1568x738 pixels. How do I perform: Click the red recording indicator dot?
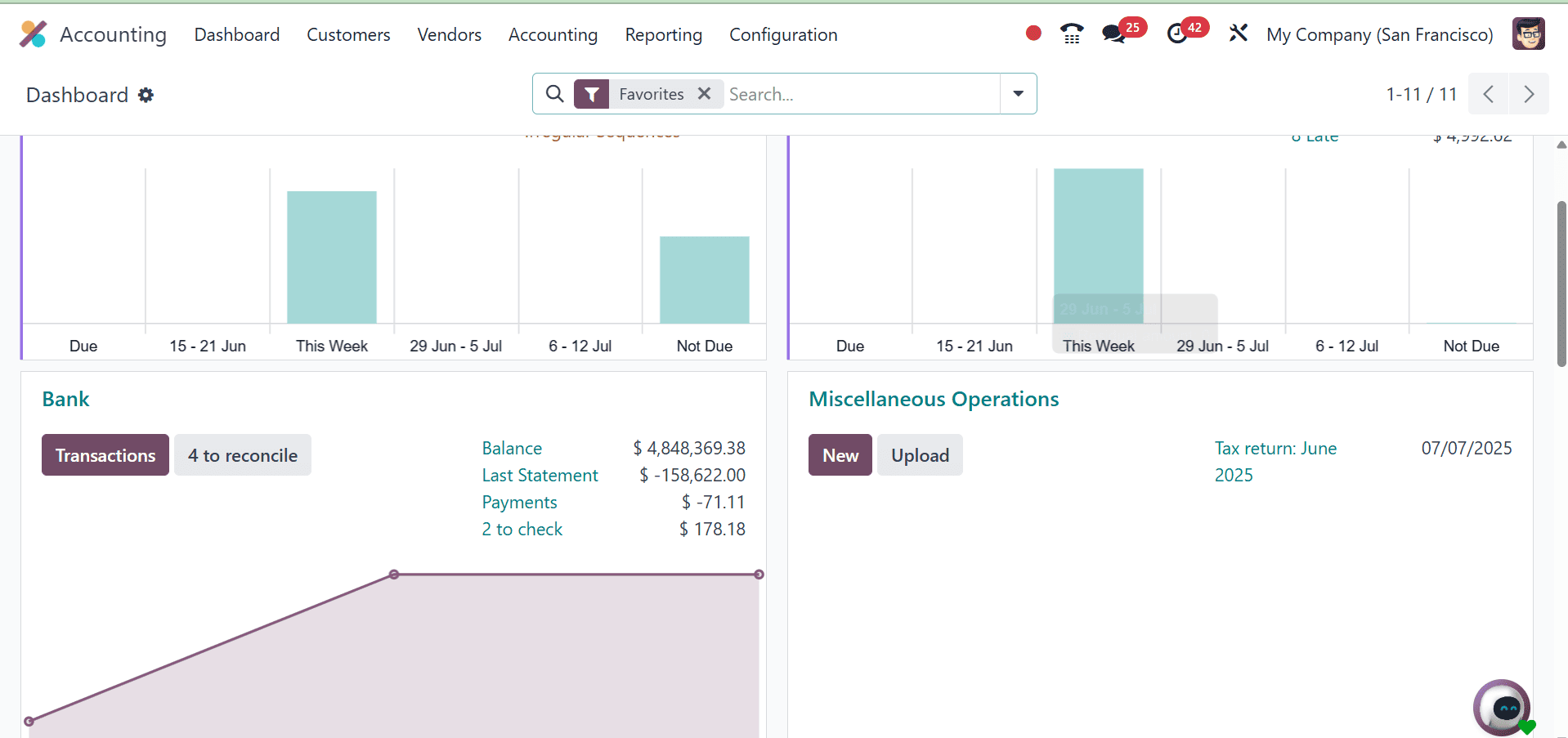point(1033,33)
